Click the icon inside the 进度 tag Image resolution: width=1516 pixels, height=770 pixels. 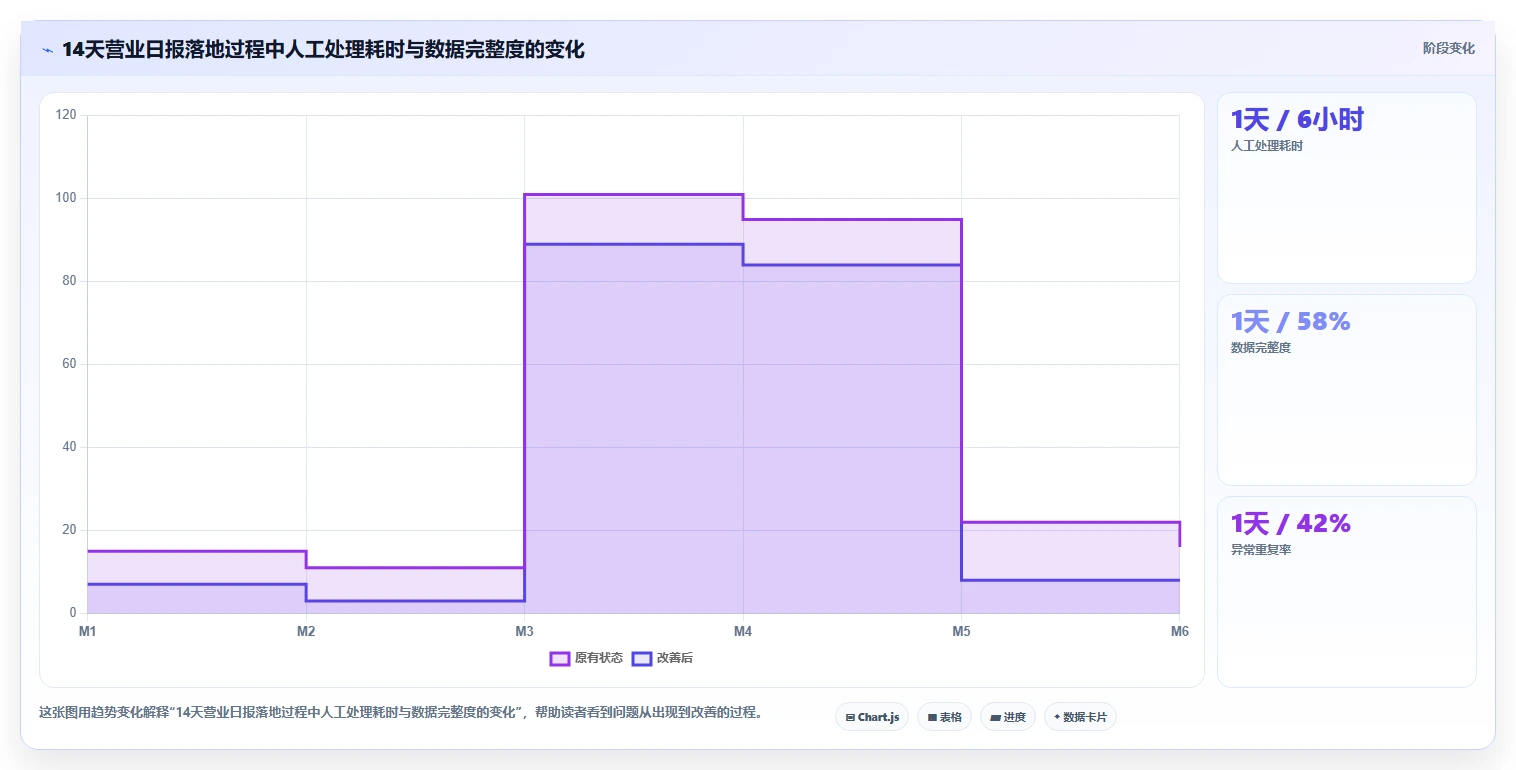coord(996,717)
